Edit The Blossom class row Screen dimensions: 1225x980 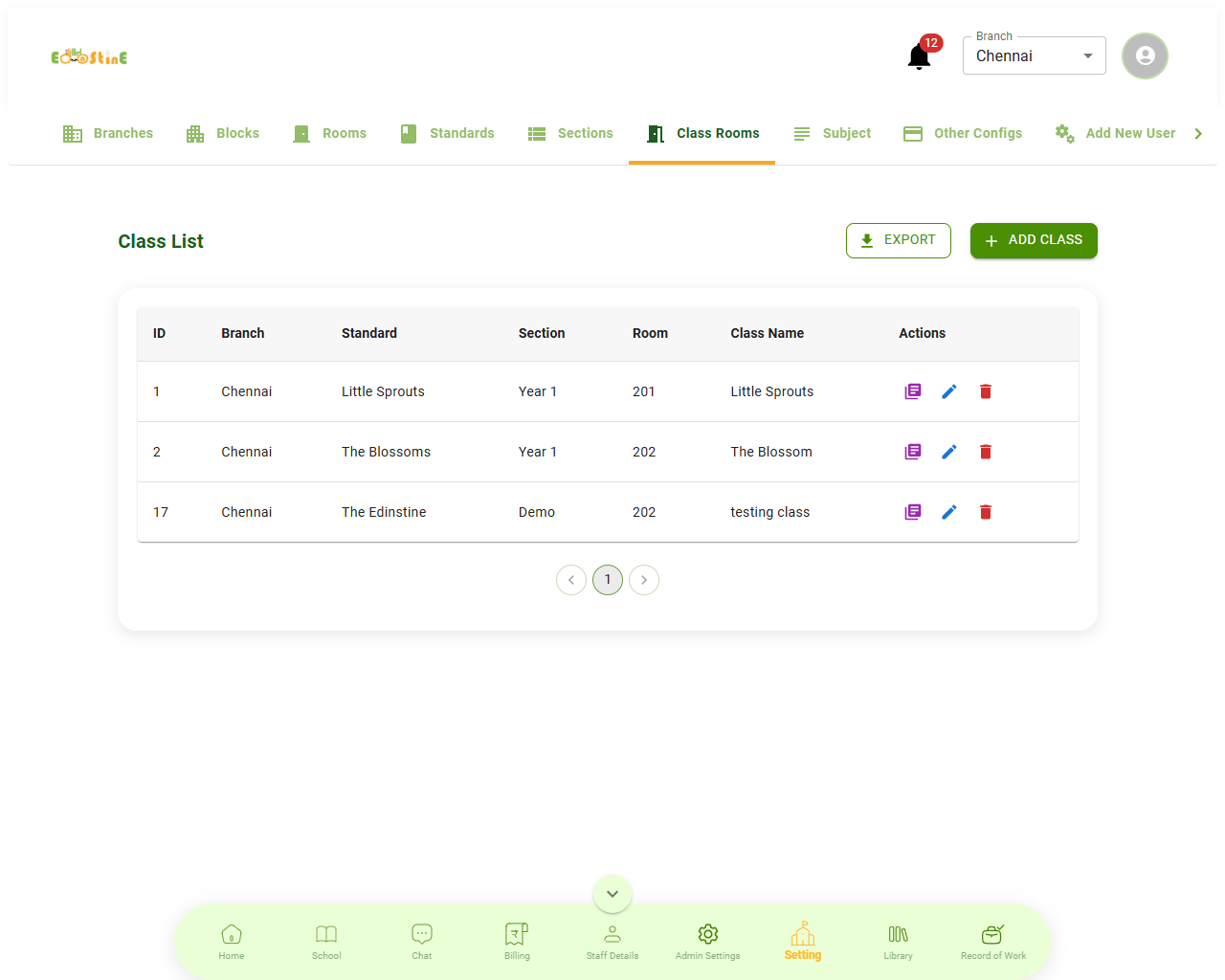click(x=949, y=452)
